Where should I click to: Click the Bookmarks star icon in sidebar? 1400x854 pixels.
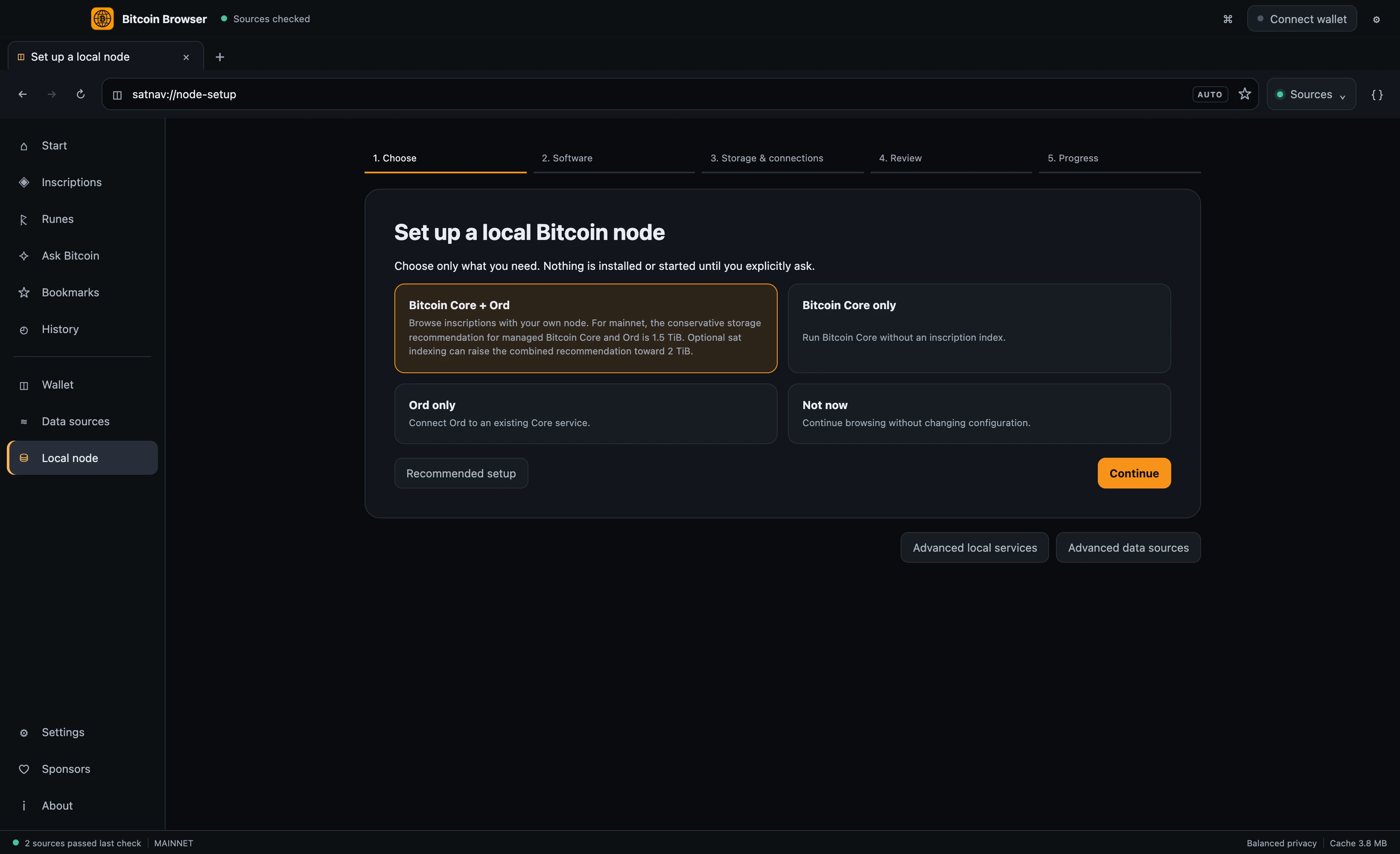[24, 293]
